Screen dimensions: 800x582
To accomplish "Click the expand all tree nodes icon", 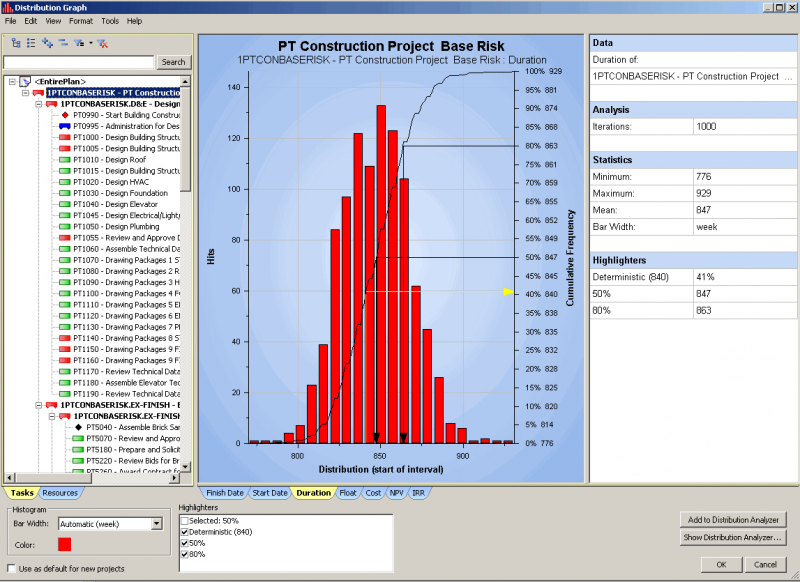I will point(47,43).
